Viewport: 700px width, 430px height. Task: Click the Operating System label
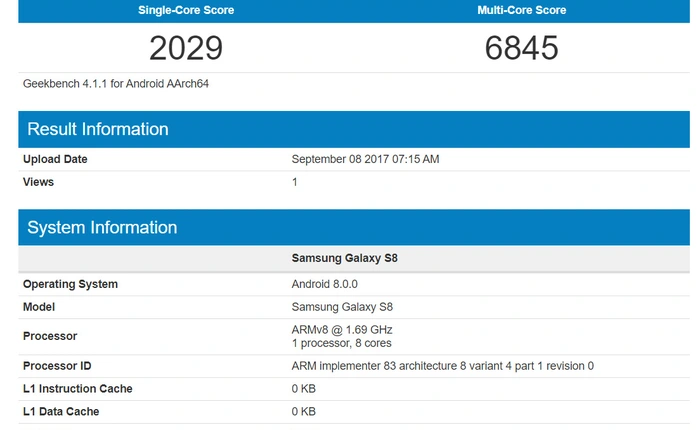pos(70,284)
